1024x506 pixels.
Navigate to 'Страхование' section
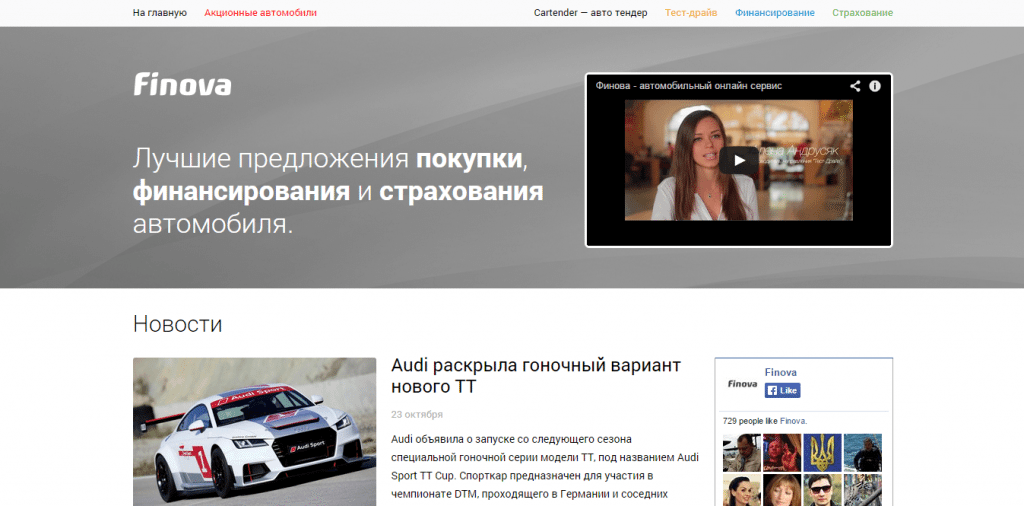pyautogui.click(x=861, y=13)
